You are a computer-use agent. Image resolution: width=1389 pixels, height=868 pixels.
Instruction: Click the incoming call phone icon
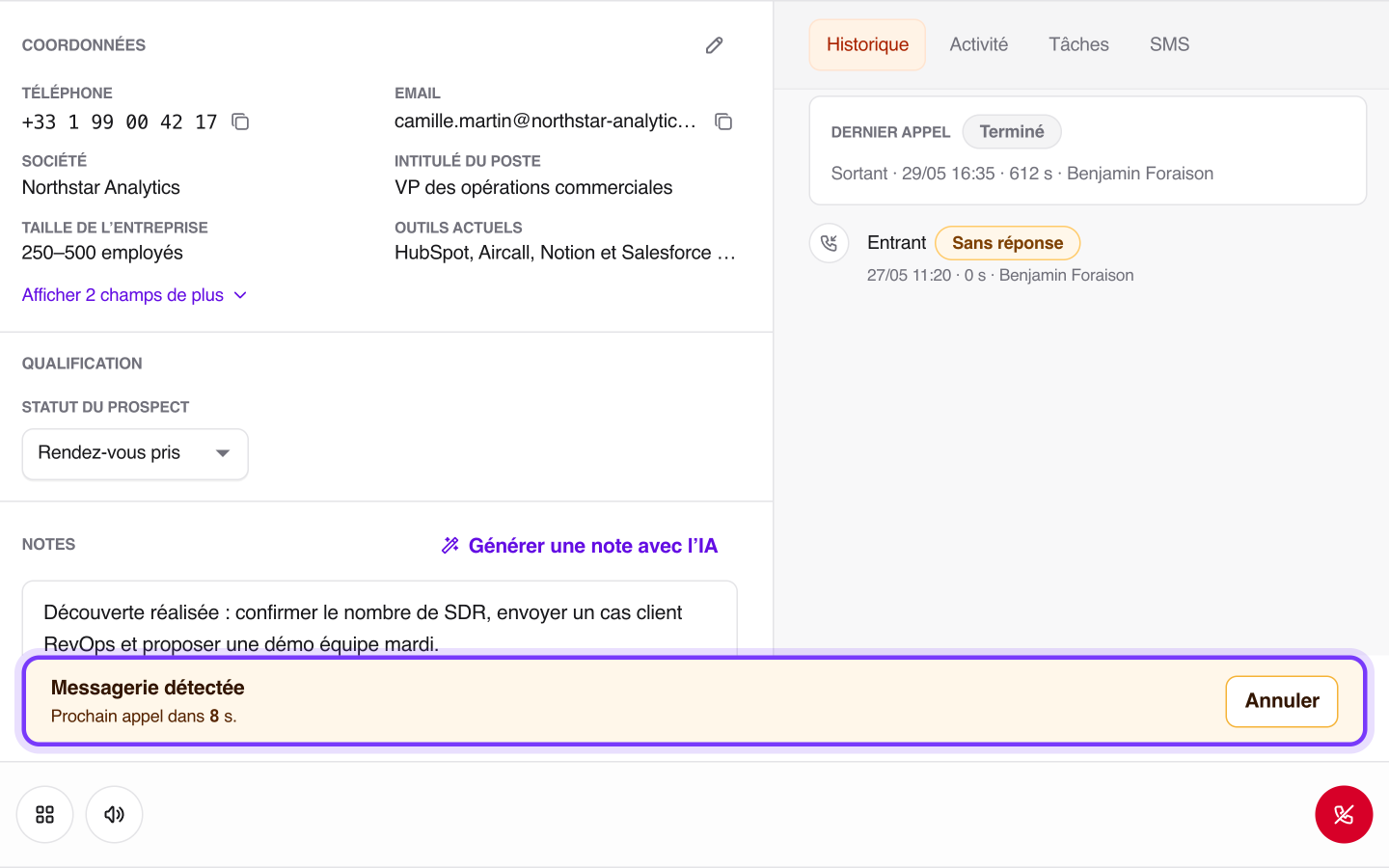coord(829,243)
